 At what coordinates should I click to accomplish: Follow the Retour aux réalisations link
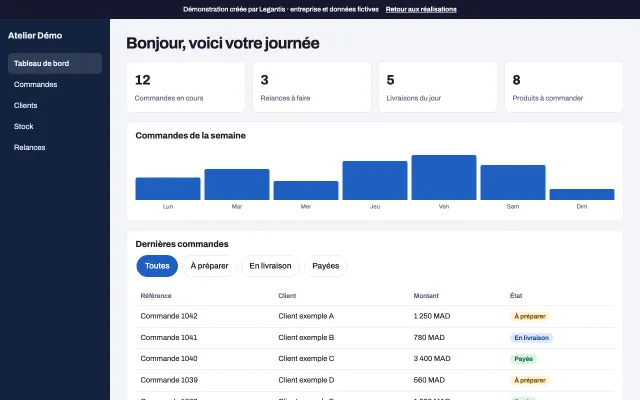pyautogui.click(x=421, y=9)
